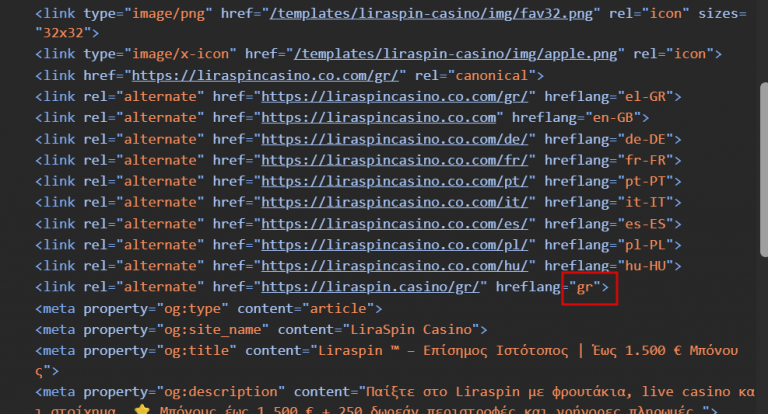Open the /de/ alternate link
This screenshot has height=414, width=768.
(x=395, y=139)
